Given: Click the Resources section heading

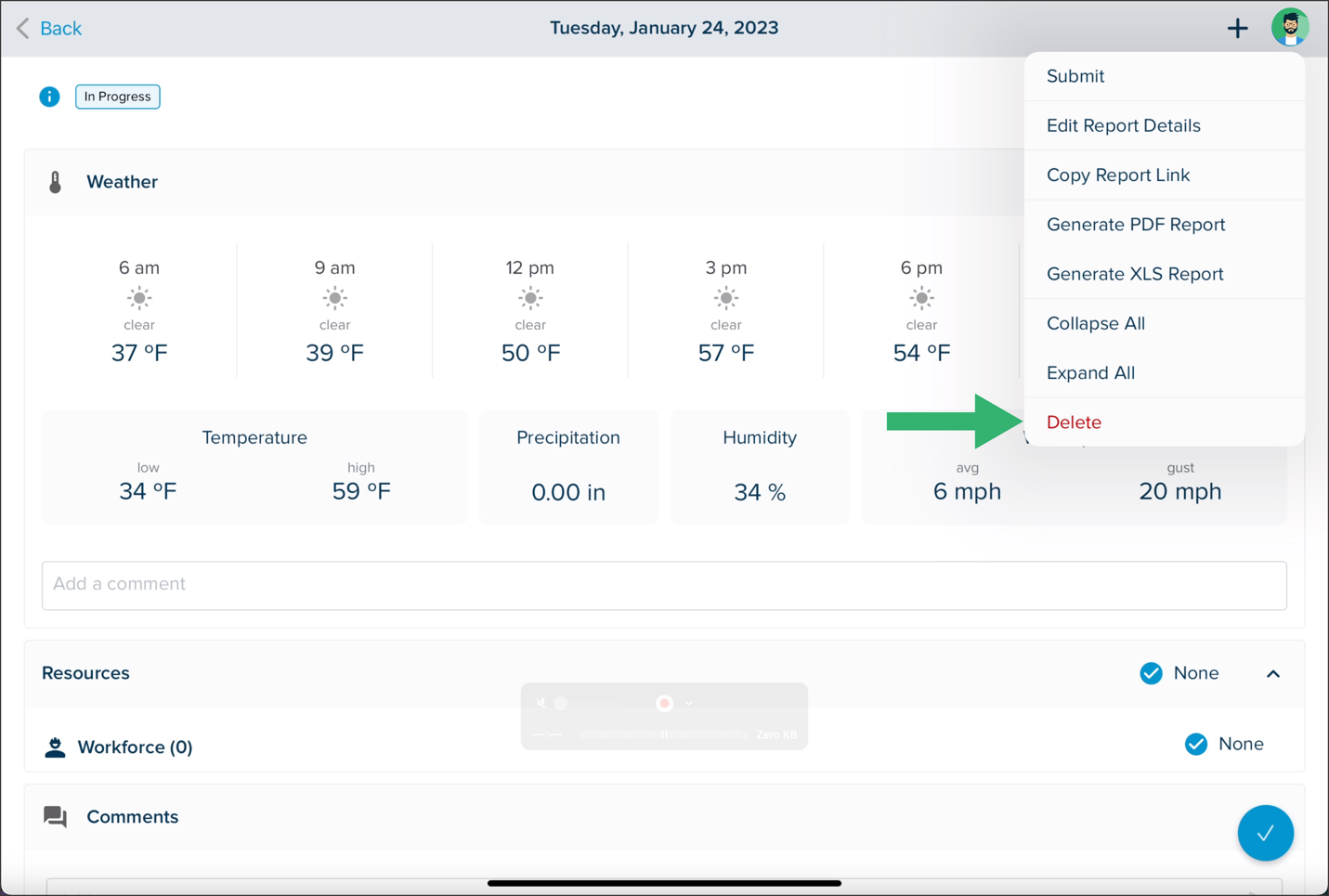Looking at the screenshot, I should [85, 673].
